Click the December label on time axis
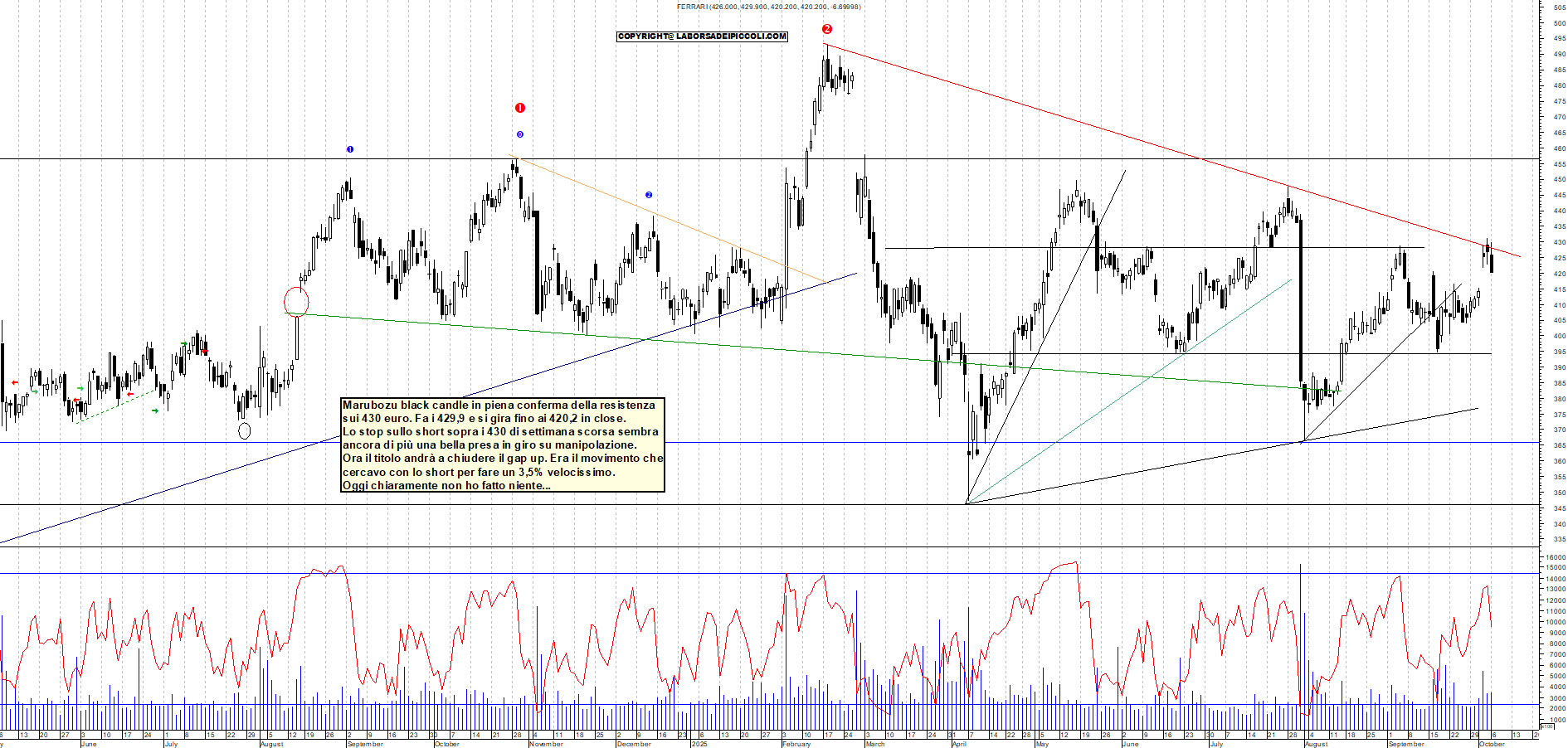Image resolution: width=1568 pixels, height=748 pixels. click(634, 744)
